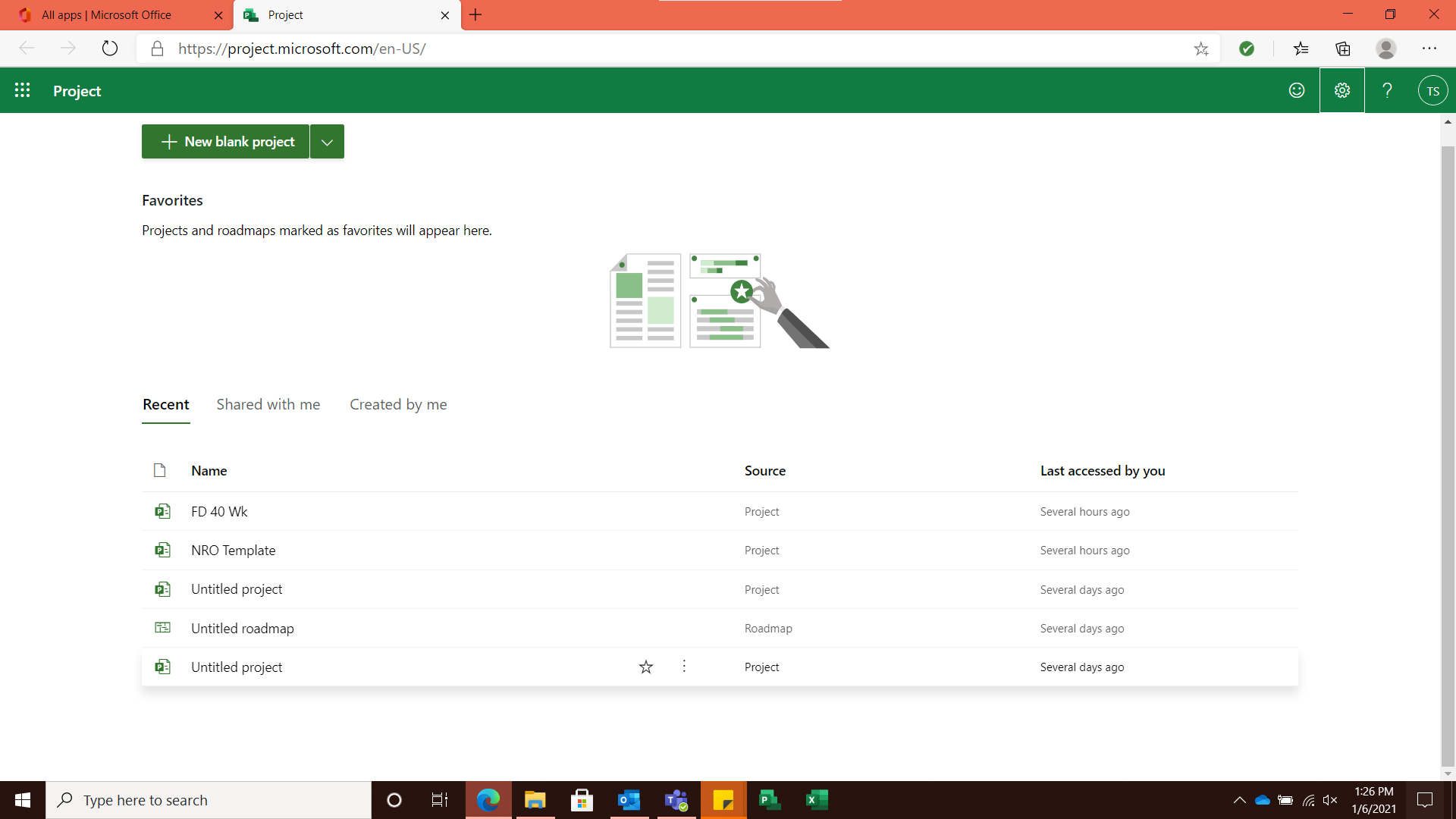Show hidden system tray icons chevron

click(1240, 800)
